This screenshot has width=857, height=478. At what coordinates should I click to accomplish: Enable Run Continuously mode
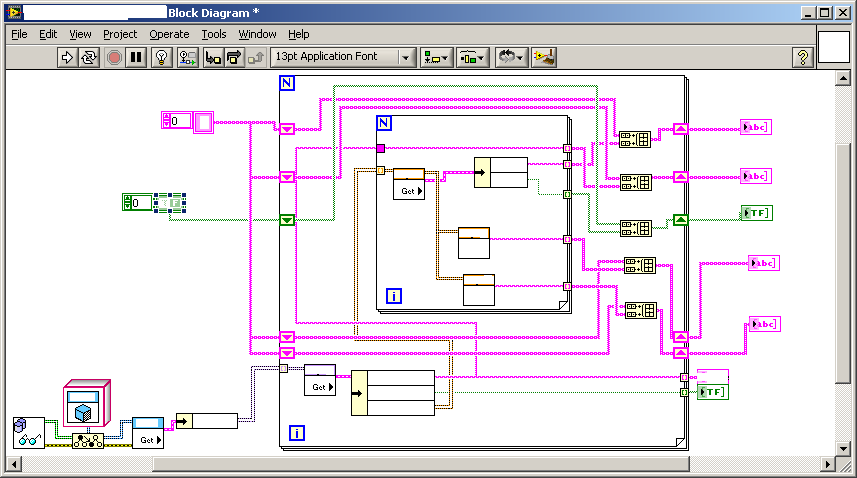pyautogui.click(x=89, y=57)
